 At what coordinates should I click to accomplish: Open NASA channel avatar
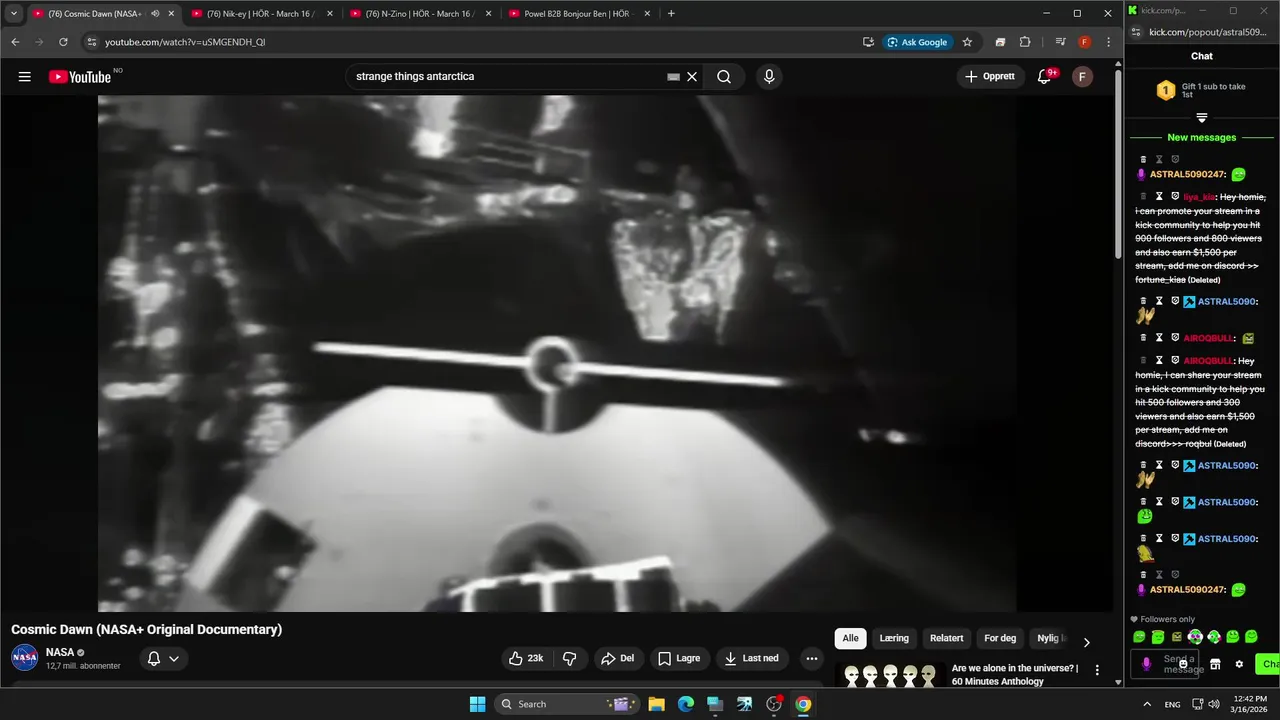tap(25, 658)
